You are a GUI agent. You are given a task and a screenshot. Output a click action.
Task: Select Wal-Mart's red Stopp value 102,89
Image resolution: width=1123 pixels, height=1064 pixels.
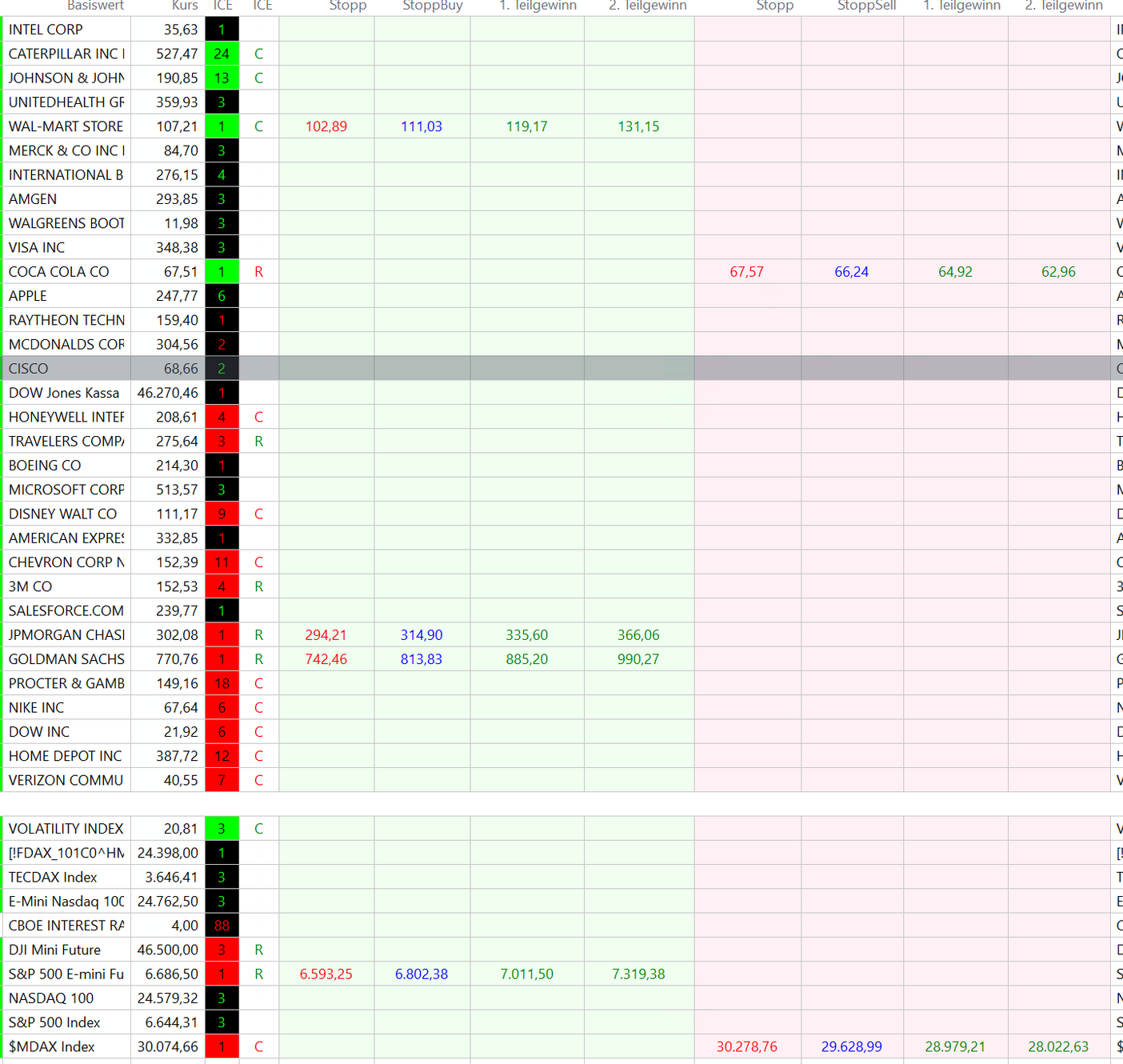(326, 126)
